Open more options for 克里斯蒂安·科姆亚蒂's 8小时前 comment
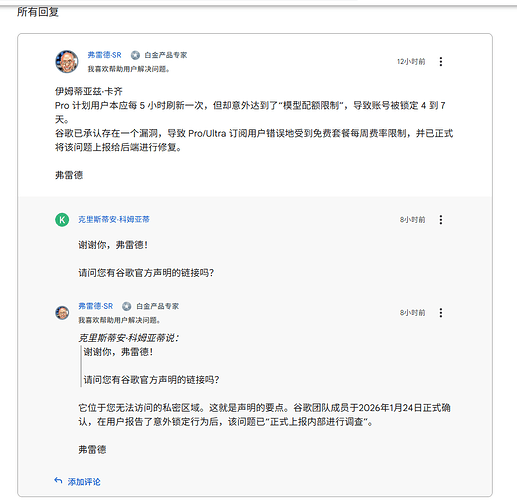517x500 pixels. (441, 220)
